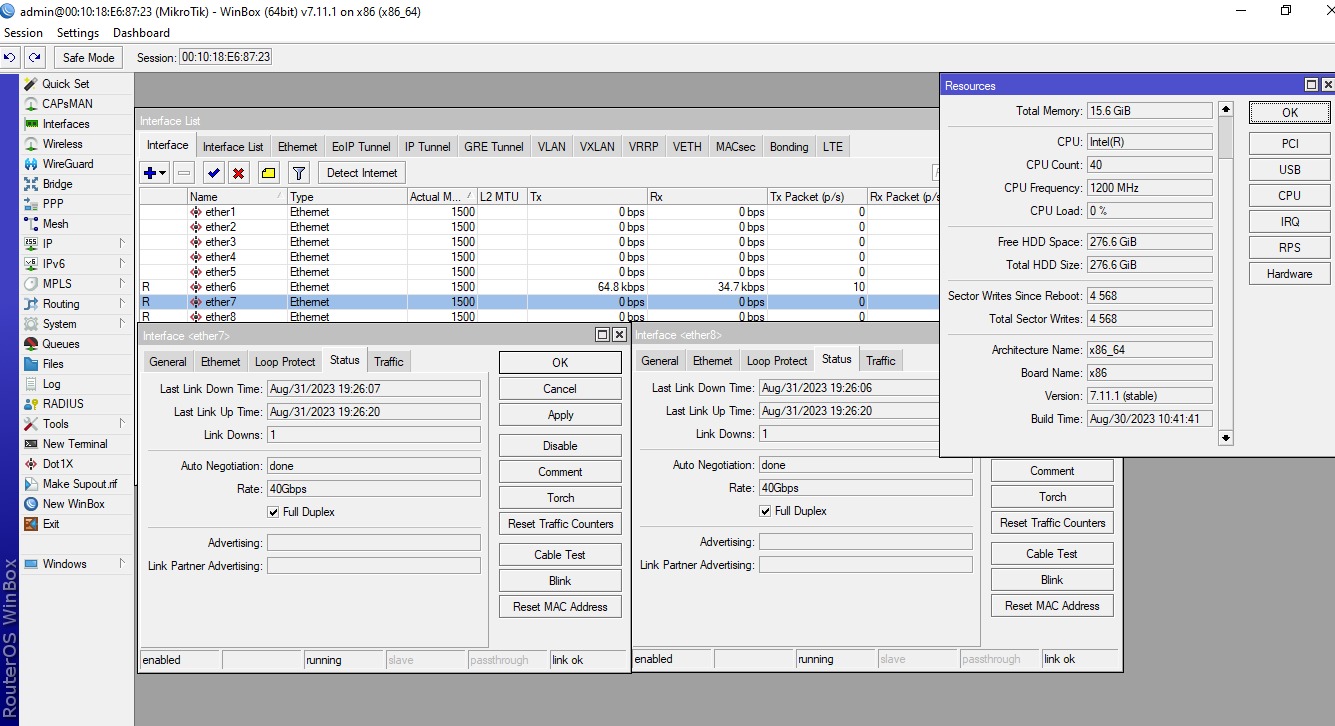Open the blue plus Add dropdown

tap(154, 173)
